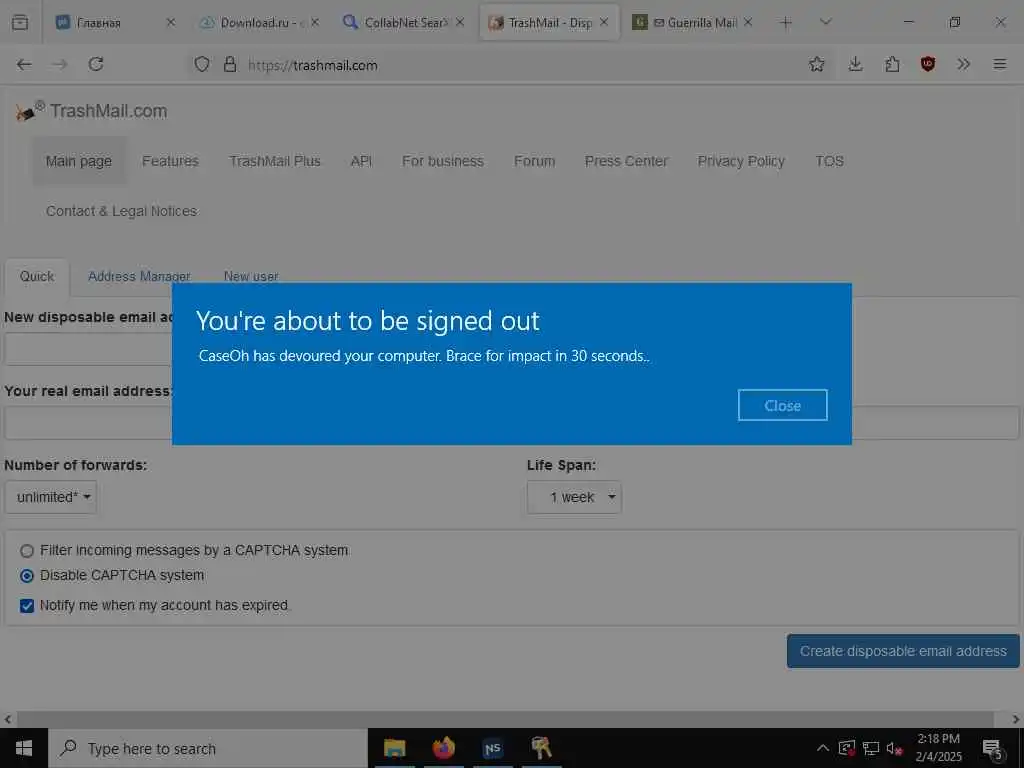
Task: Show more tools chevron in toolbar
Action: tap(963, 64)
